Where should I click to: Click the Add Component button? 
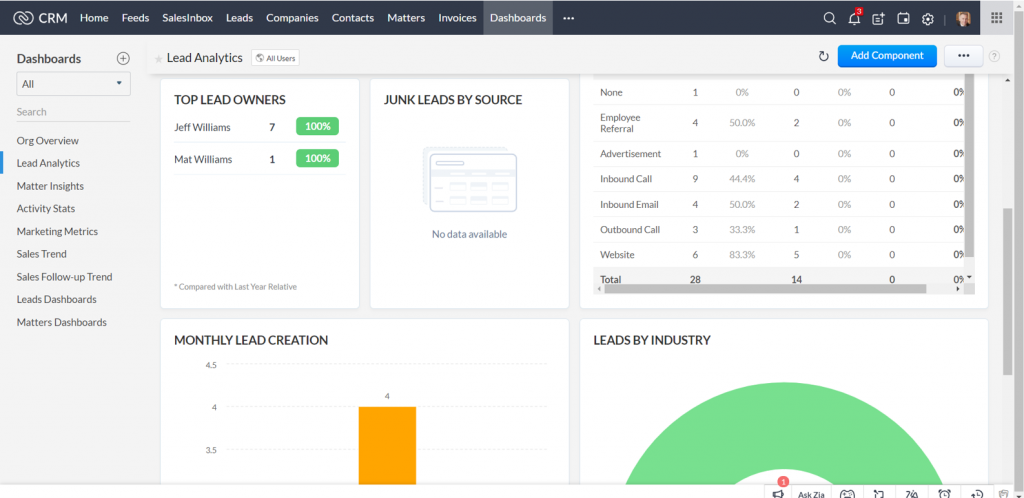[886, 56]
